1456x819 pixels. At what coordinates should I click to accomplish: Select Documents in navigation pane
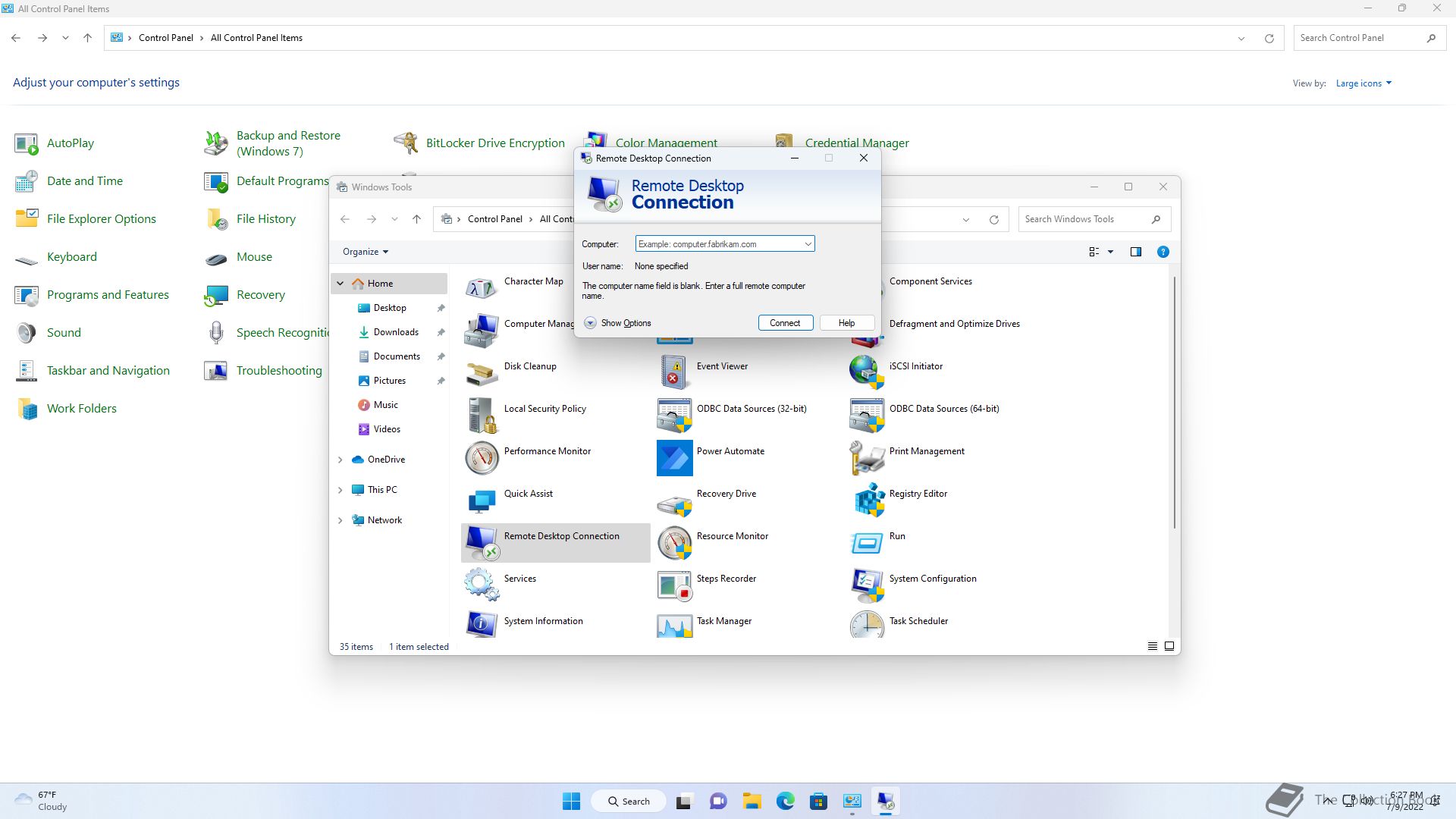coord(397,356)
